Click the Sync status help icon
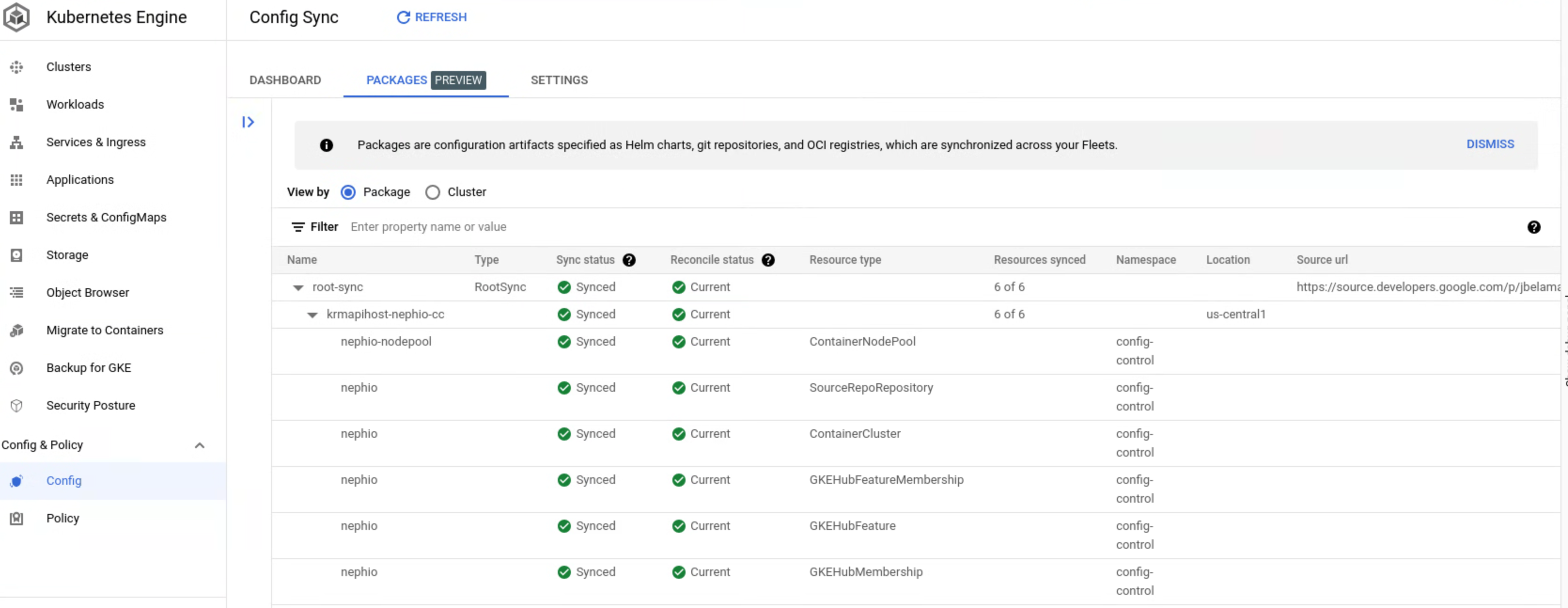Viewport: 1568px width, 608px height. coord(629,260)
